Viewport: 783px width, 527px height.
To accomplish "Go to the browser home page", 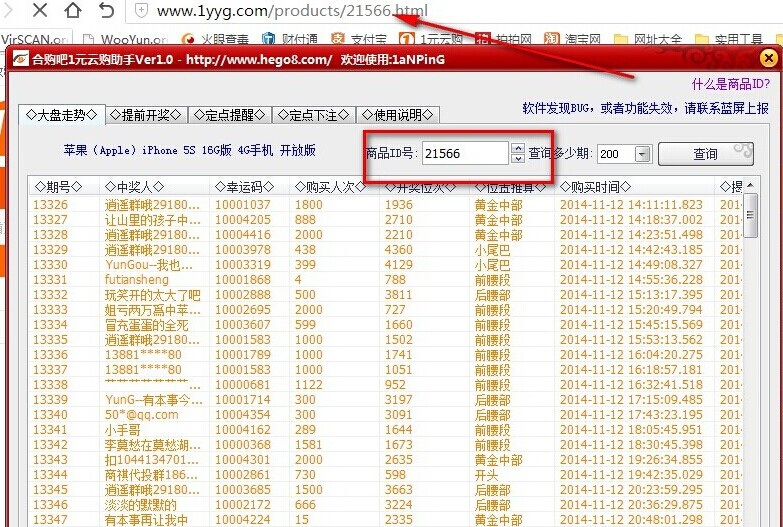I will [73, 9].
